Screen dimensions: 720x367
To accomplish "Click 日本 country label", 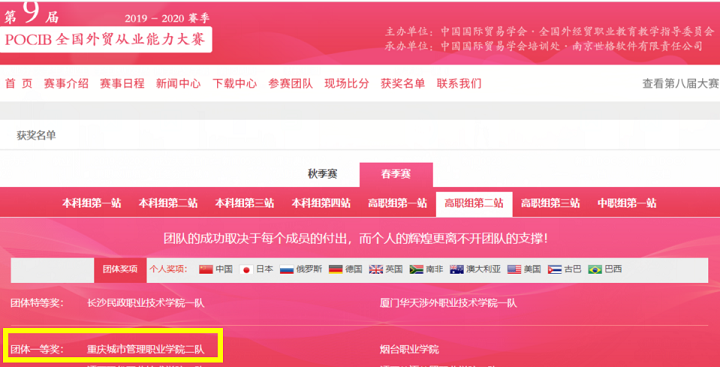I will point(264,270).
